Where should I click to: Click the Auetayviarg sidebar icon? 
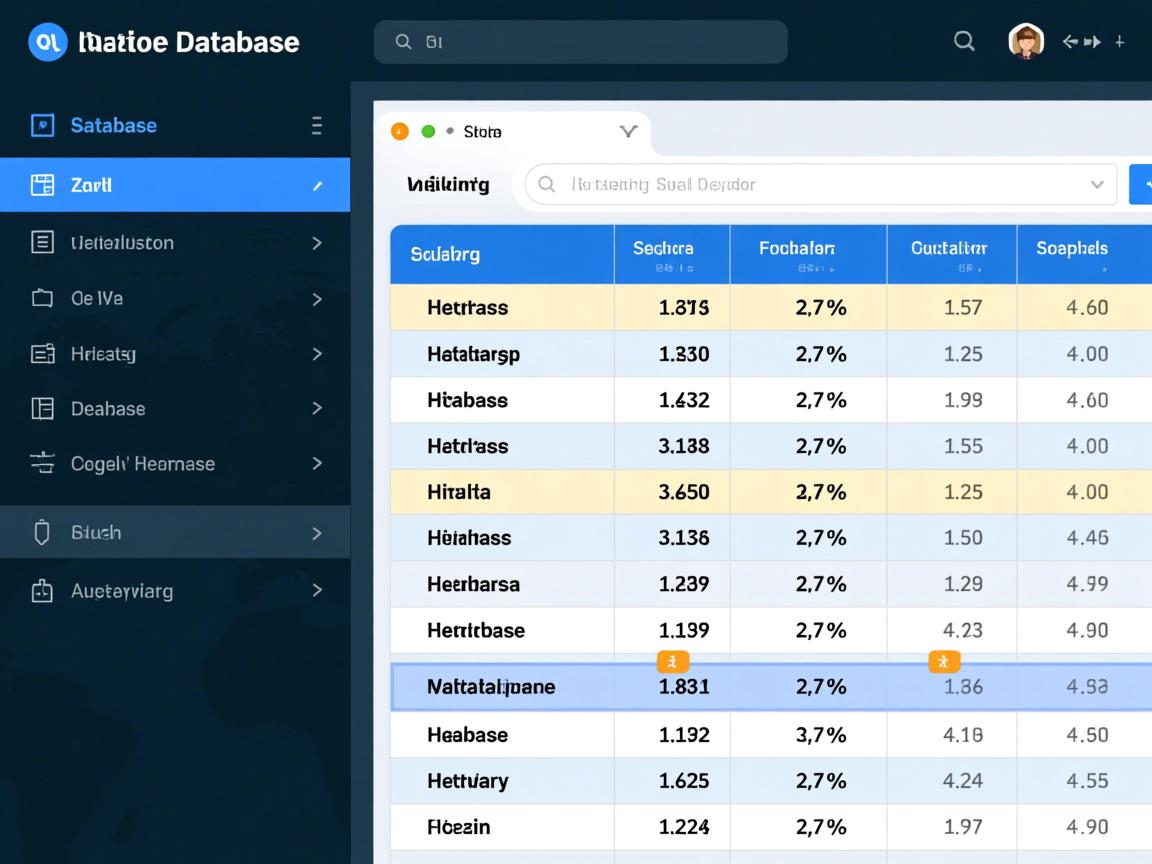pos(42,591)
